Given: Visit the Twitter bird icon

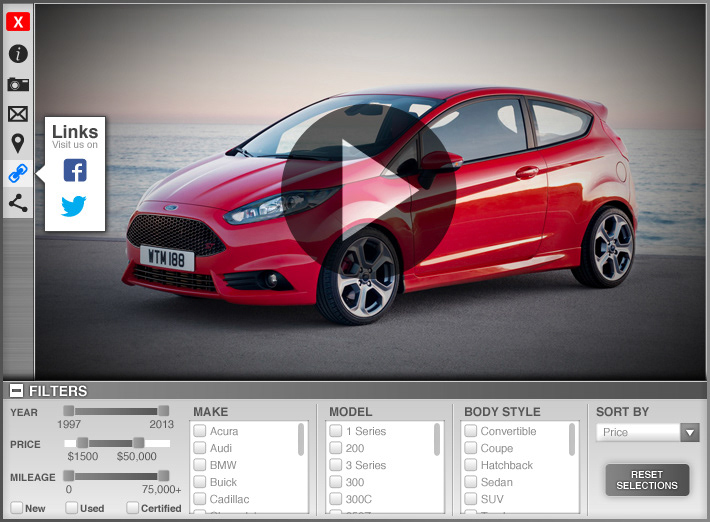Looking at the screenshot, I should pyautogui.click(x=73, y=206).
